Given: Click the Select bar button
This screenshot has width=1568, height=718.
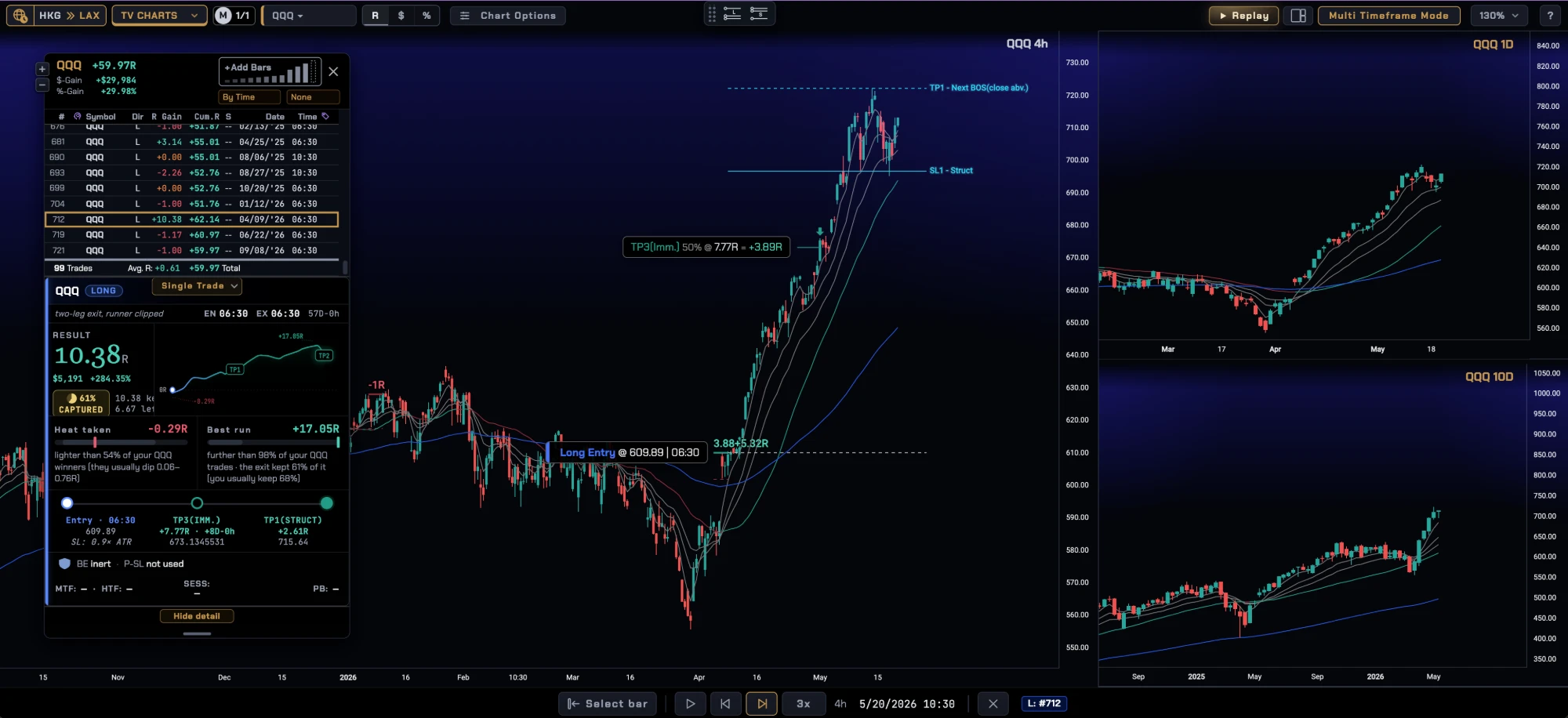Looking at the screenshot, I should point(608,704).
